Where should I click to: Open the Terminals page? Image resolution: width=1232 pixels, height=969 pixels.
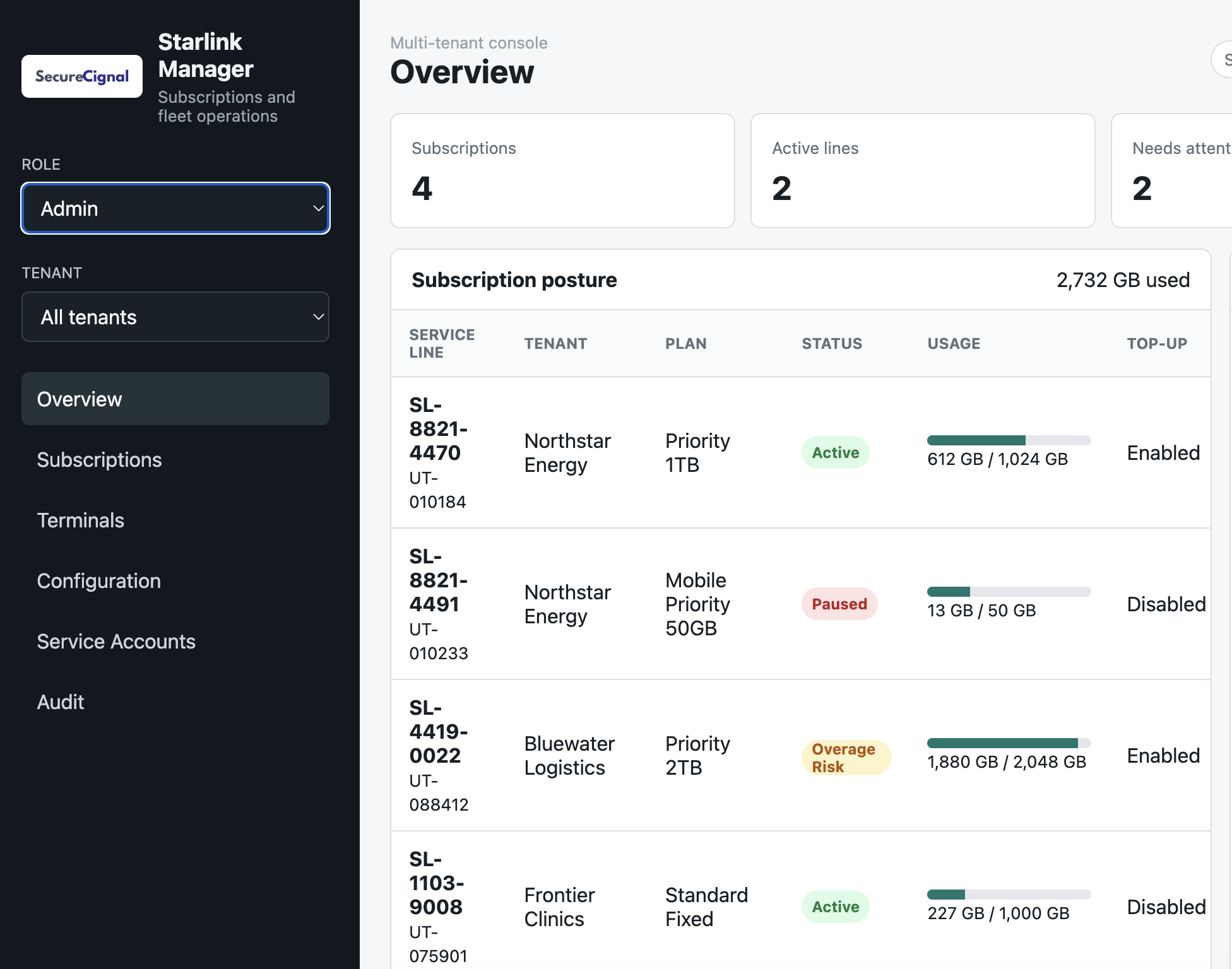coord(175,520)
